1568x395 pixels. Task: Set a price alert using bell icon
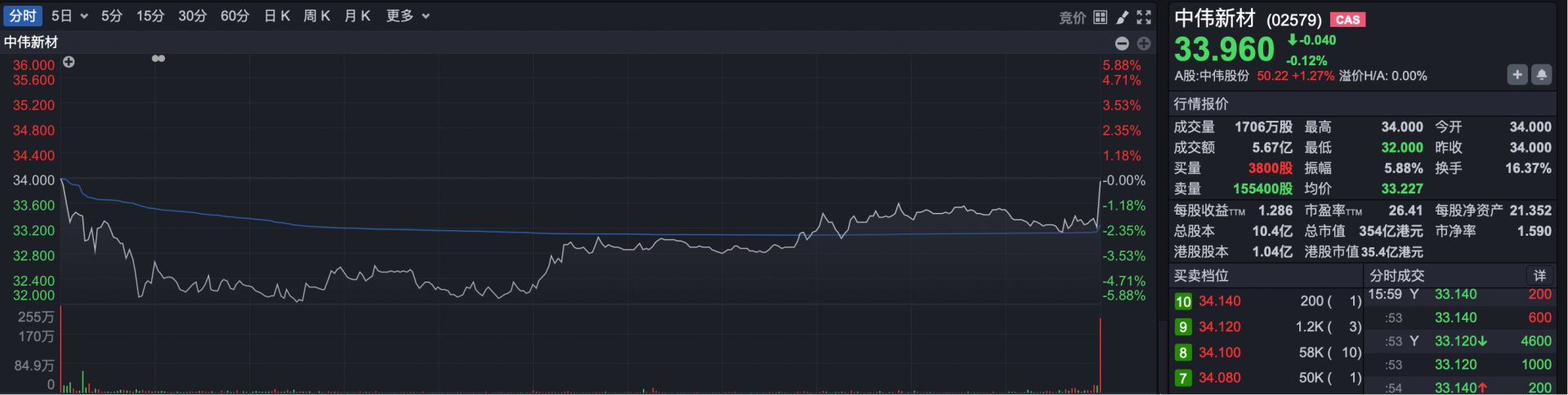[x=1541, y=75]
